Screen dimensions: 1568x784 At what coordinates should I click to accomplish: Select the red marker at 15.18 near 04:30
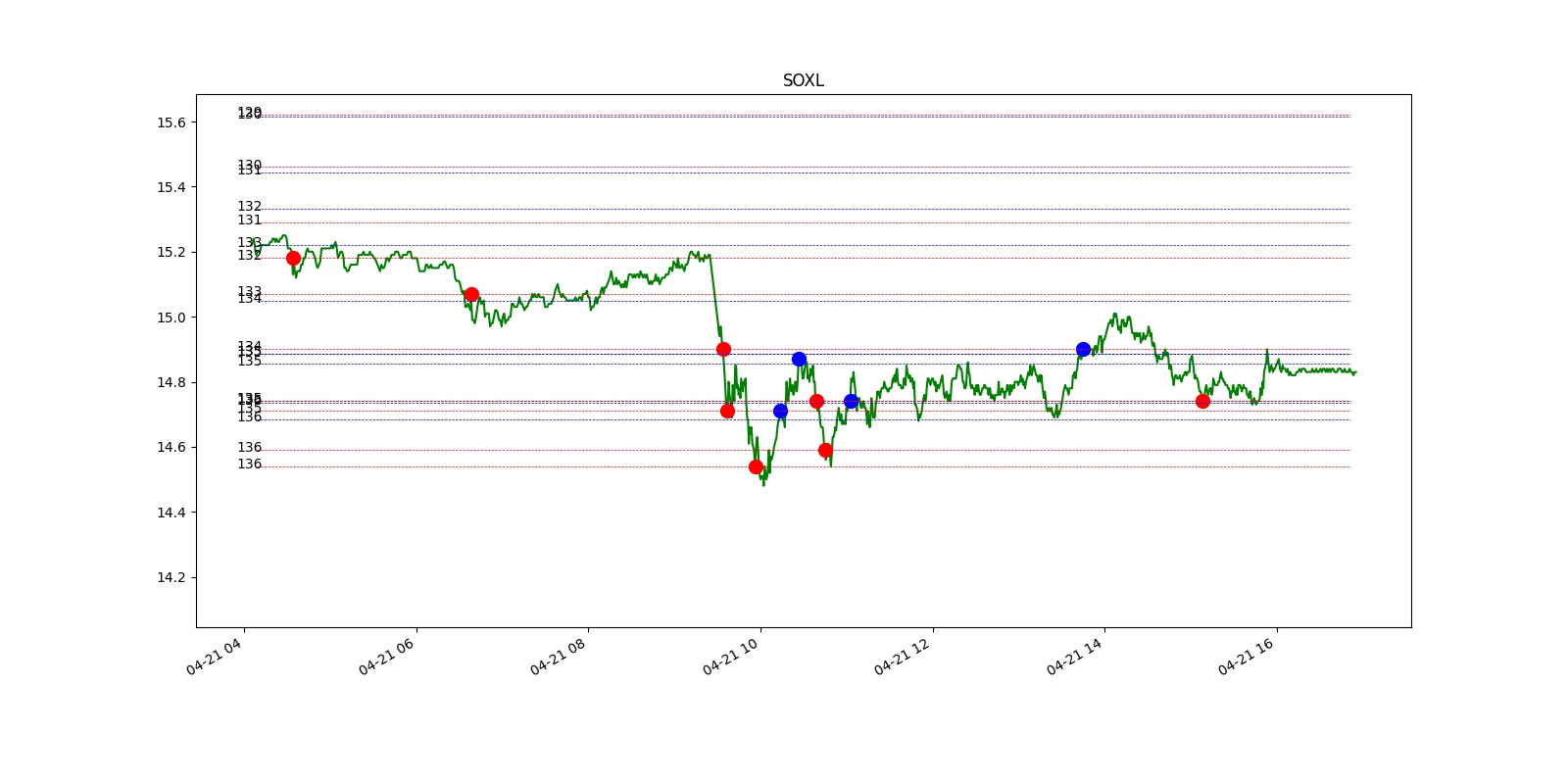click(x=293, y=258)
